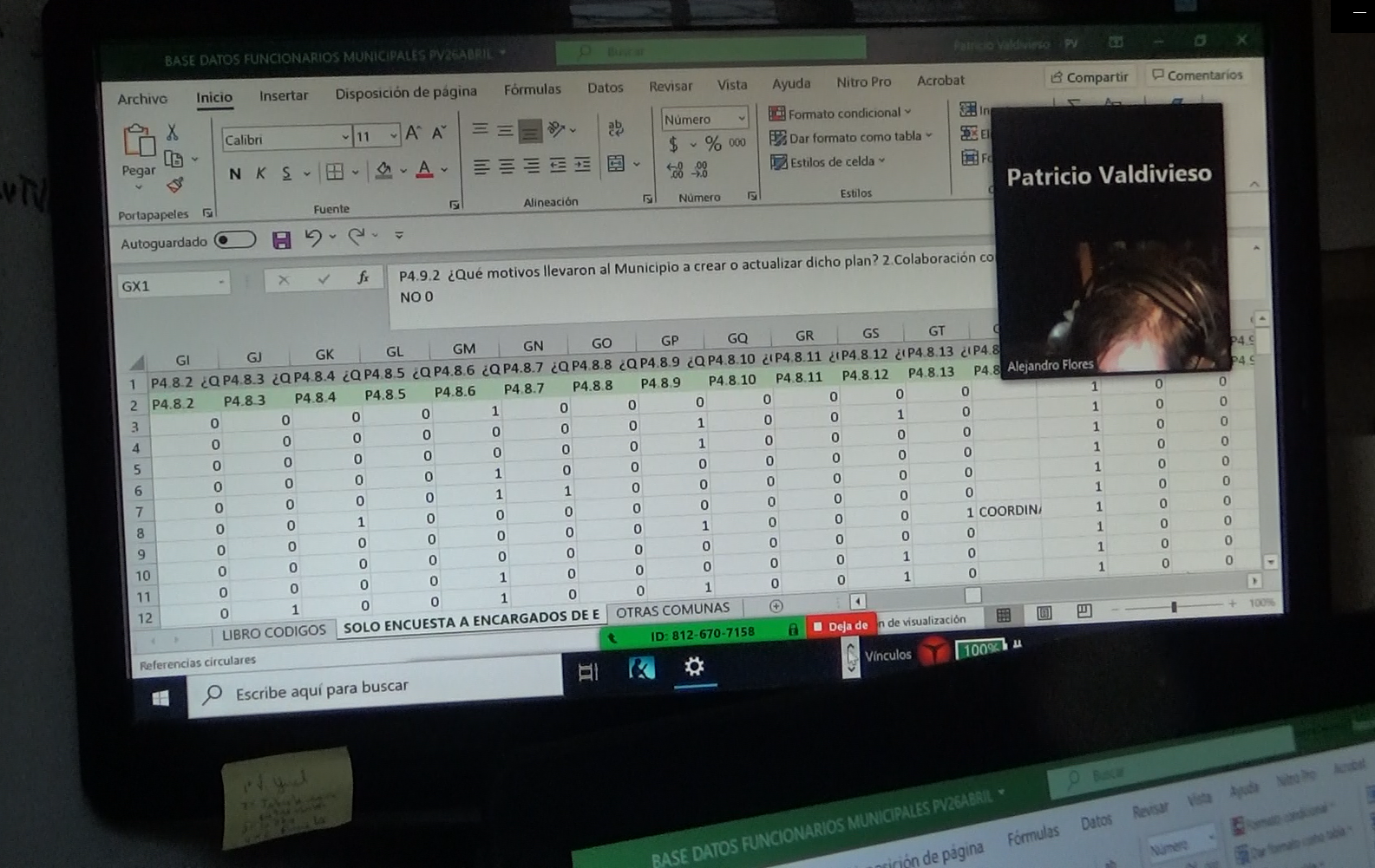Increase font size with the large A

click(x=413, y=133)
